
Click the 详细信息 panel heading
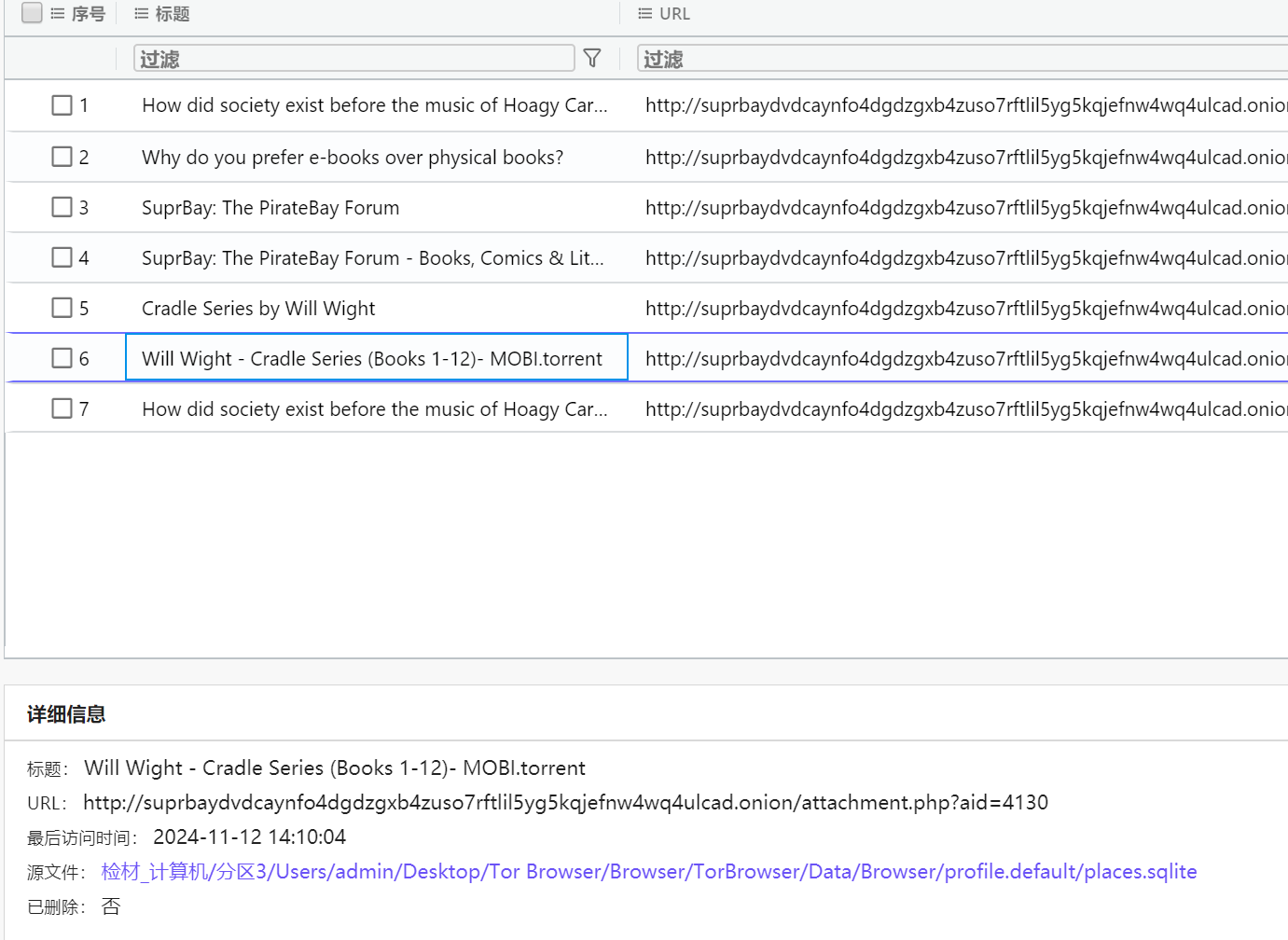(66, 714)
